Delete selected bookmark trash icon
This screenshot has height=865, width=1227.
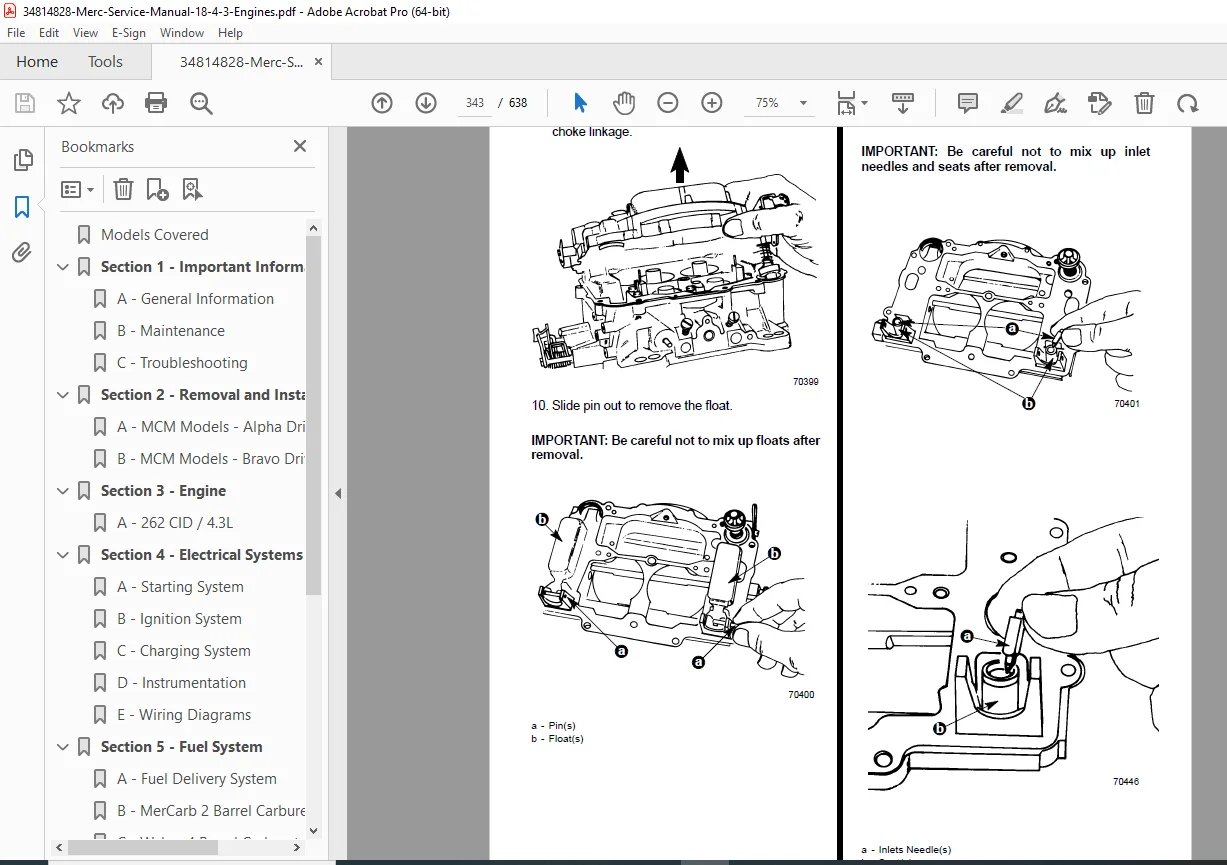click(x=123, y=189)
